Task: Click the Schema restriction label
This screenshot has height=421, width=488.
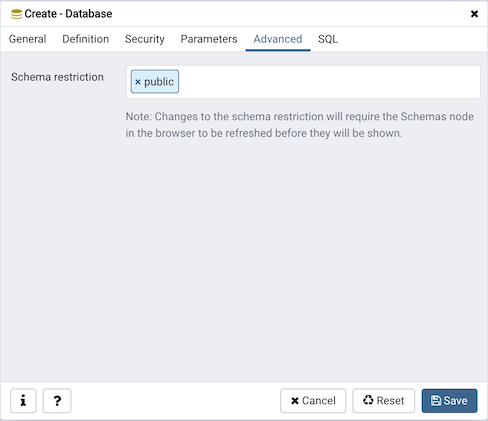Action: coord(57,77)
